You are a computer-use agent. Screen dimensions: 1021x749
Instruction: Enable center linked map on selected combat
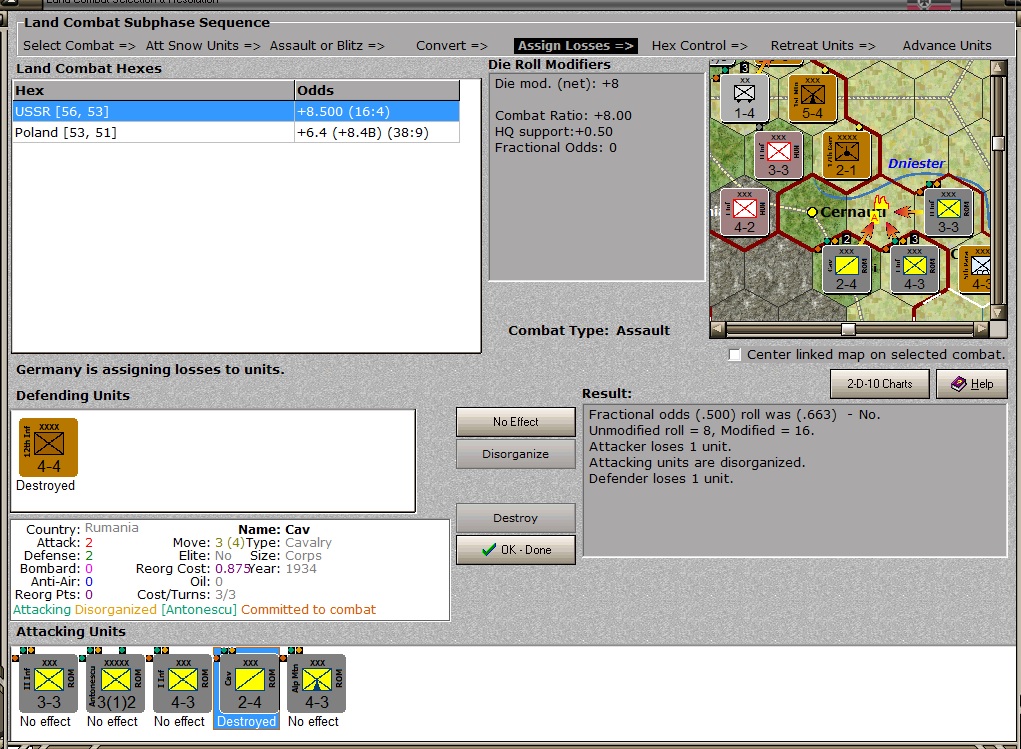point(735,354)
